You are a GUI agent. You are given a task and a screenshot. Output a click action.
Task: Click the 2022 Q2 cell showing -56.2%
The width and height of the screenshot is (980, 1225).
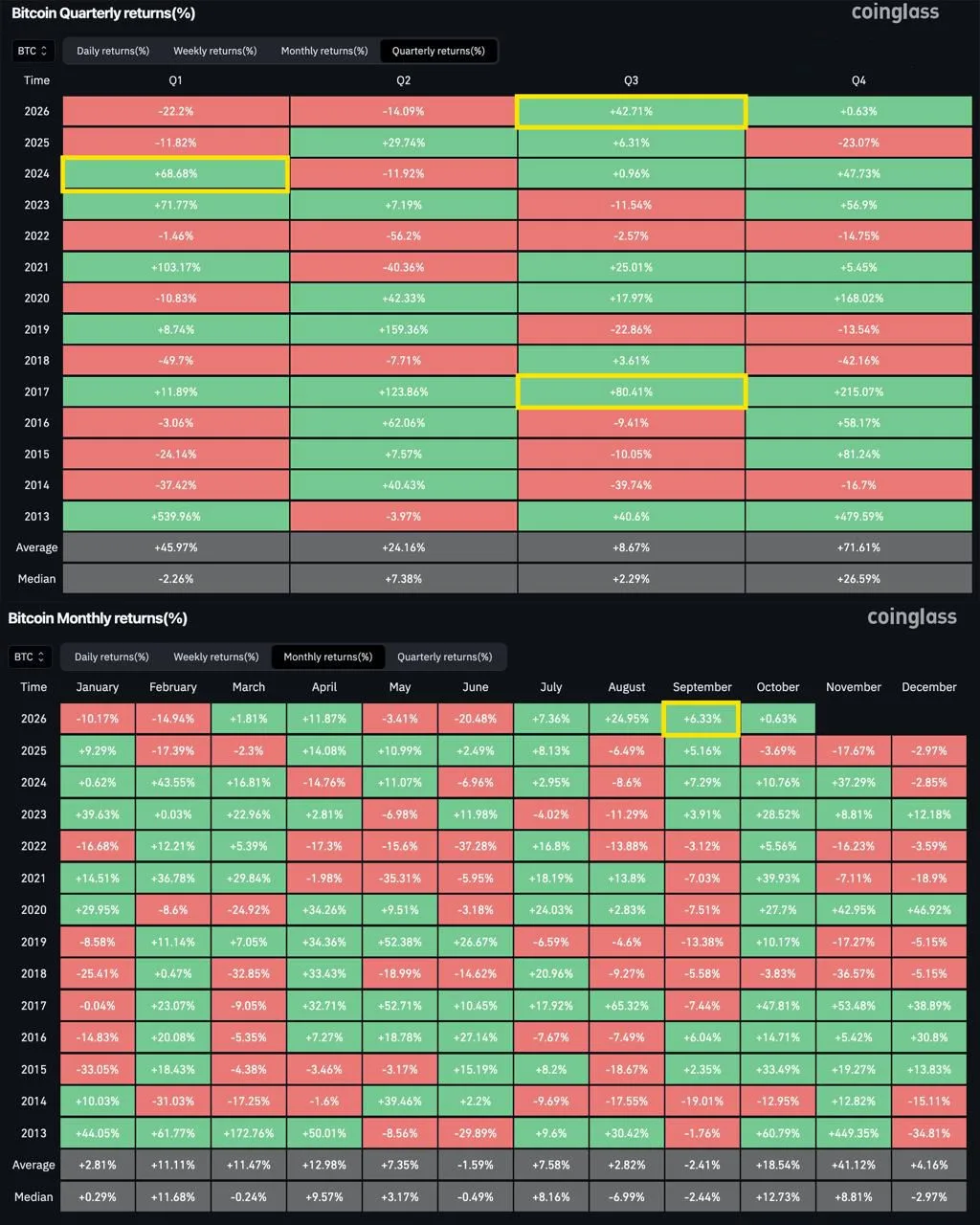click(403, 236)
